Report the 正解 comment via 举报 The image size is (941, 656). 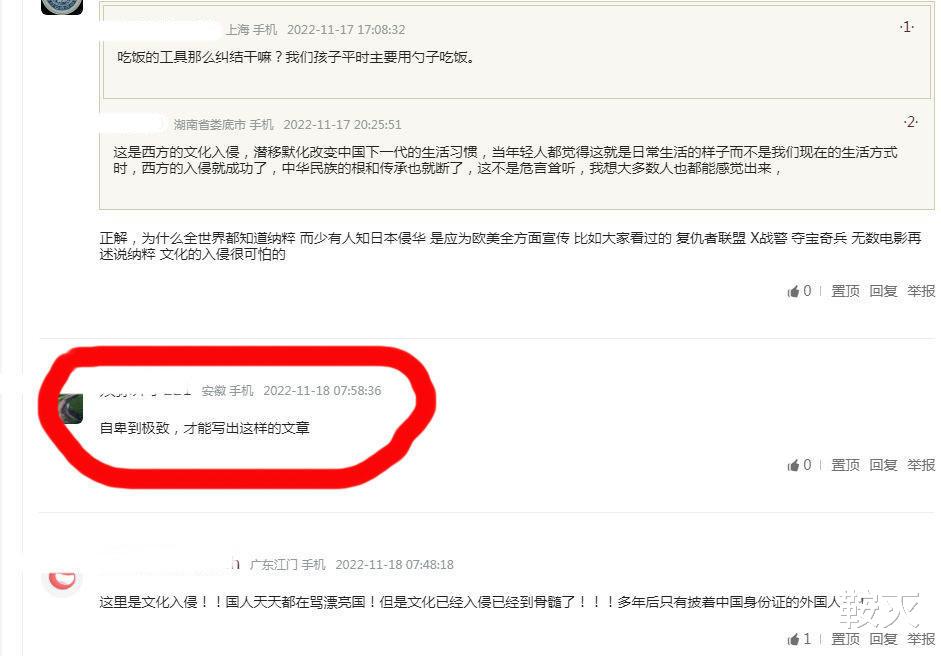921,291
